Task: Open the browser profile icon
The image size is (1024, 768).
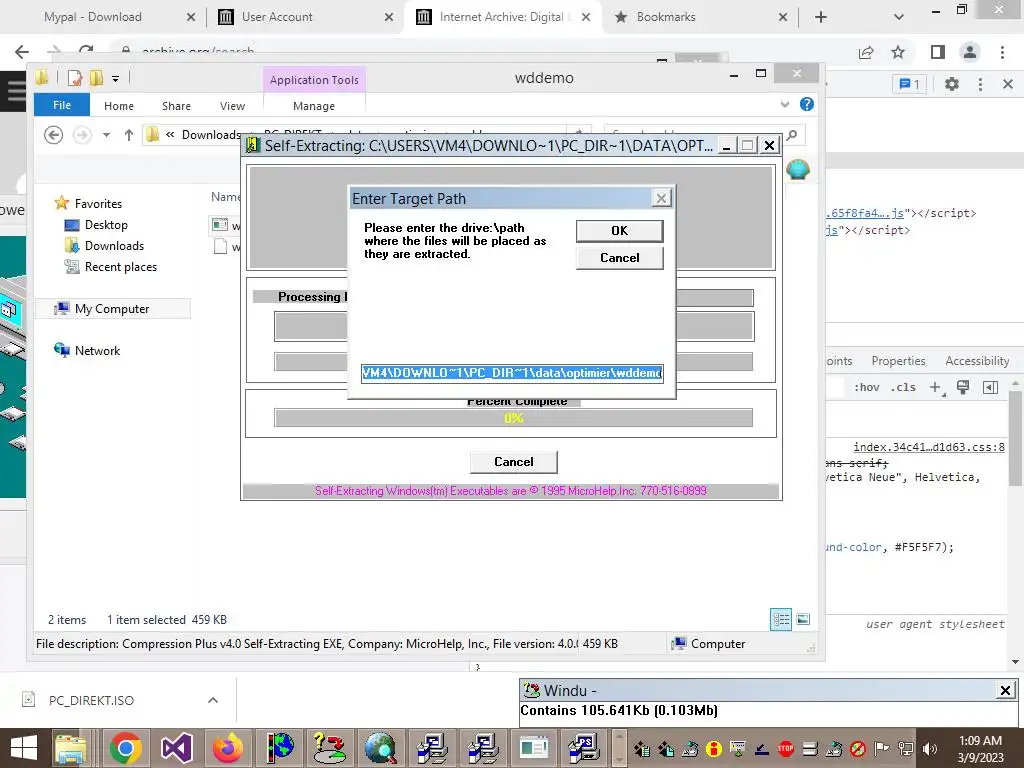Action: pyautogui.click(x=970, y=52)
